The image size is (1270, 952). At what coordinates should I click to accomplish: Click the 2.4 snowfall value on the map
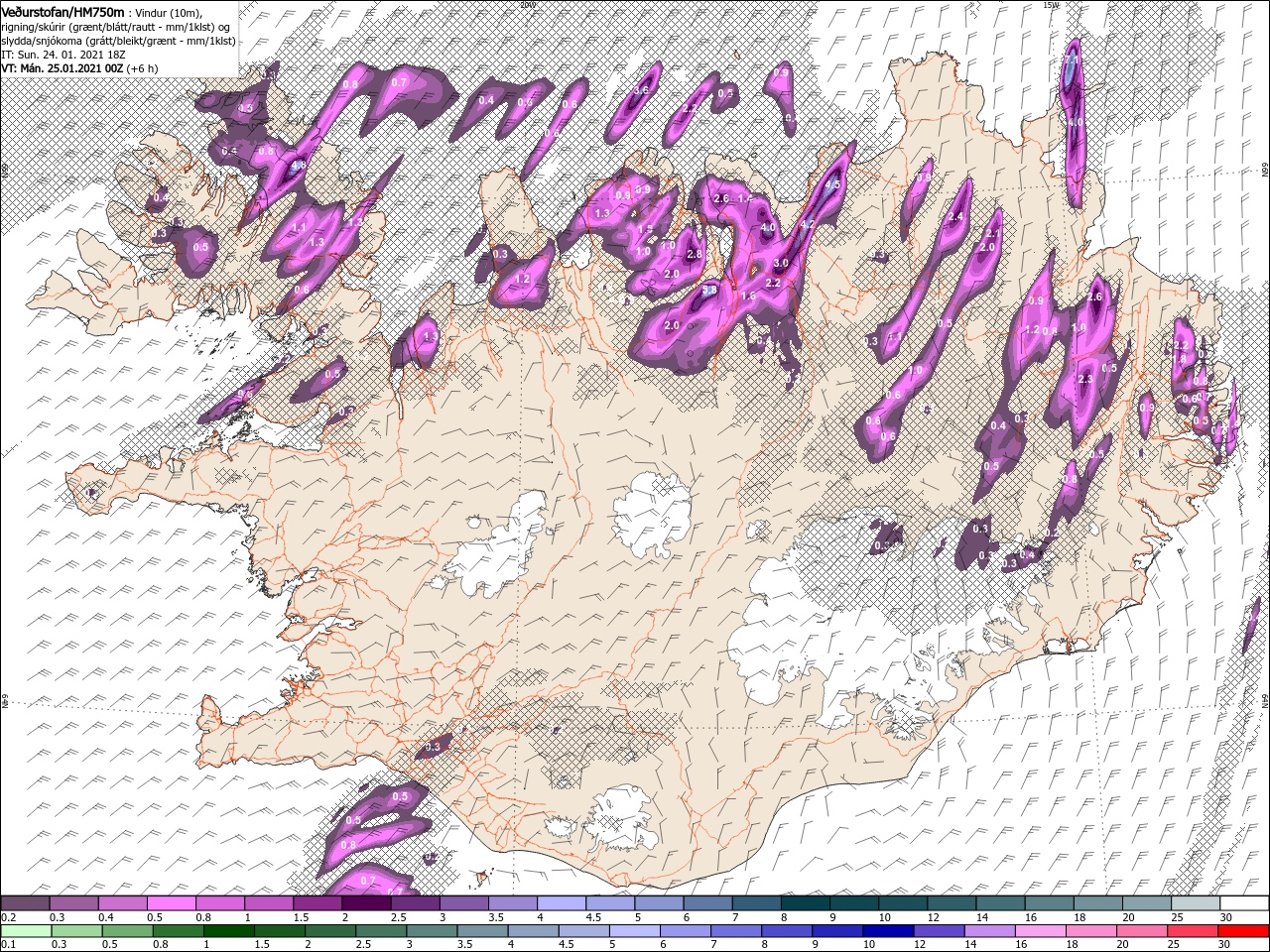[956, 216]
